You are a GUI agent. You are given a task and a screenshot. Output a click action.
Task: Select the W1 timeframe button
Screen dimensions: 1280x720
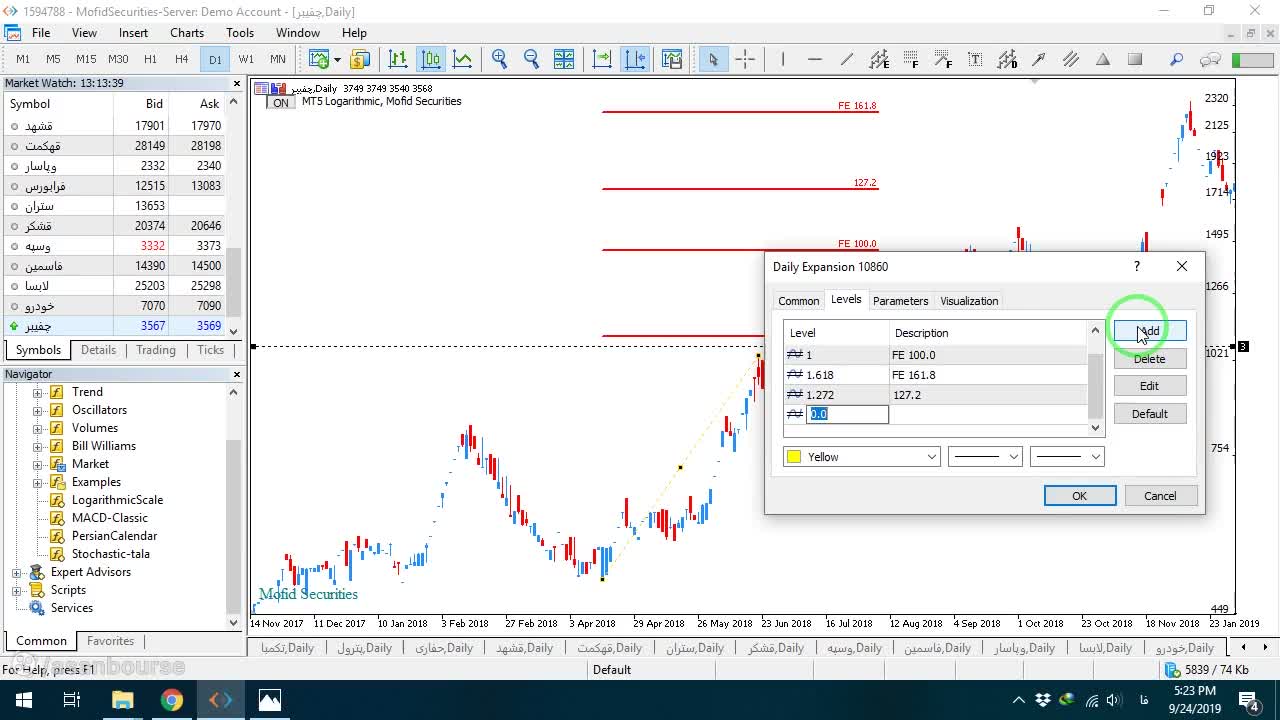246,59
